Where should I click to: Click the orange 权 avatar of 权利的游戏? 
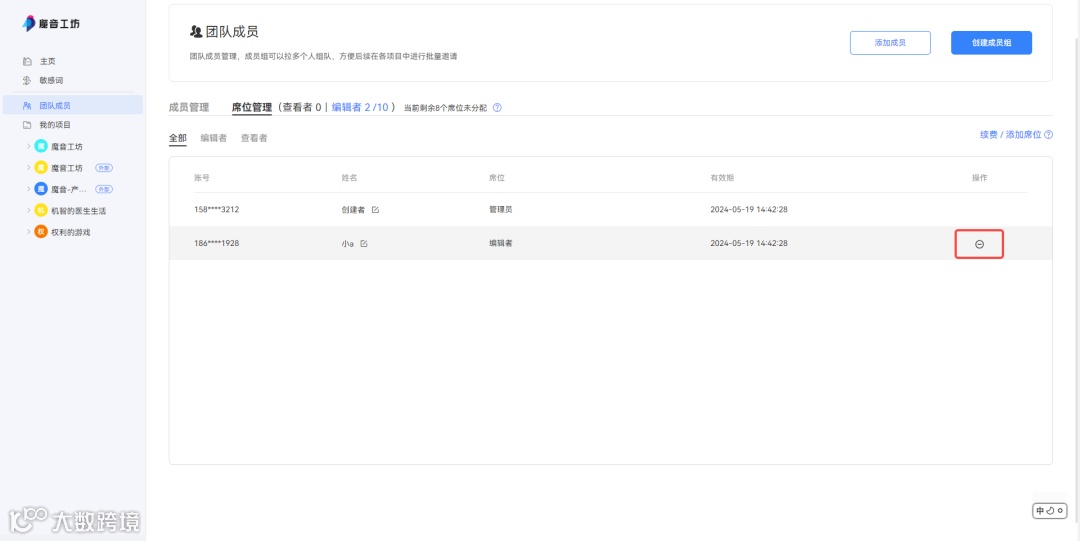click(41, 232)
